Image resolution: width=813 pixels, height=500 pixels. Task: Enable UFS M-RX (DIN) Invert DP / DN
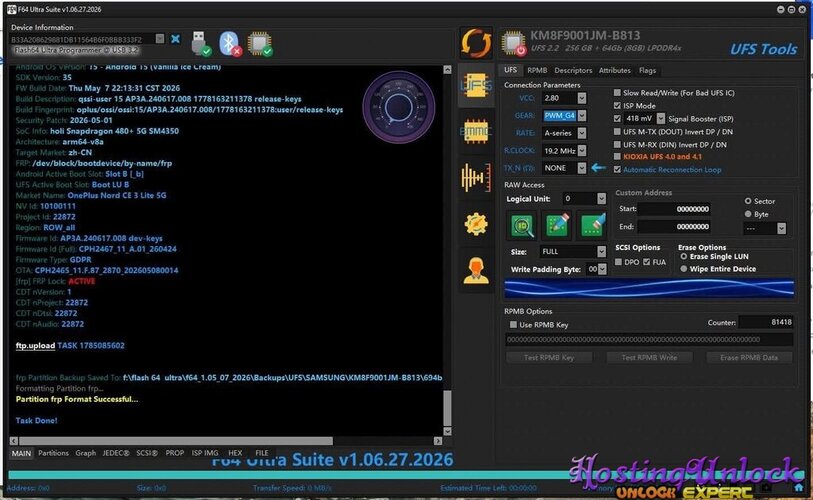(617, 145)
